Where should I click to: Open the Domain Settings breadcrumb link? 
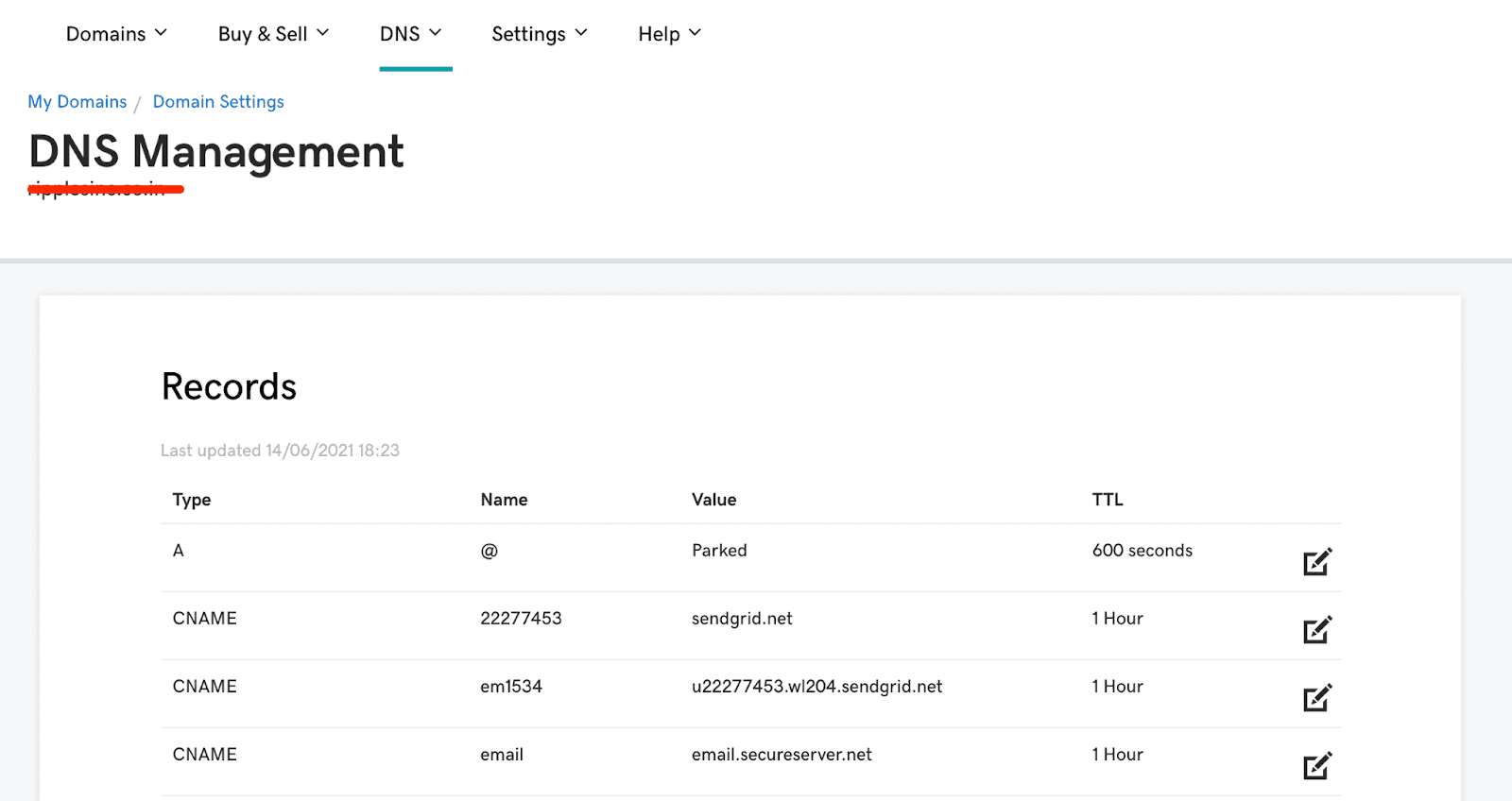(218, 102)
